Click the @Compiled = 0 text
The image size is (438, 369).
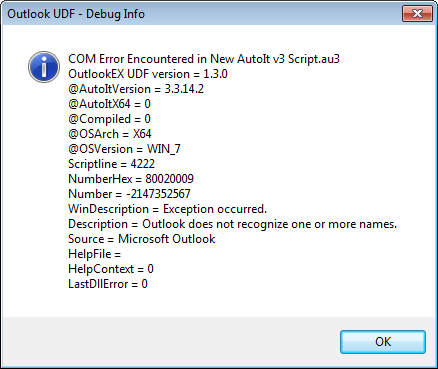pos(109,119)
